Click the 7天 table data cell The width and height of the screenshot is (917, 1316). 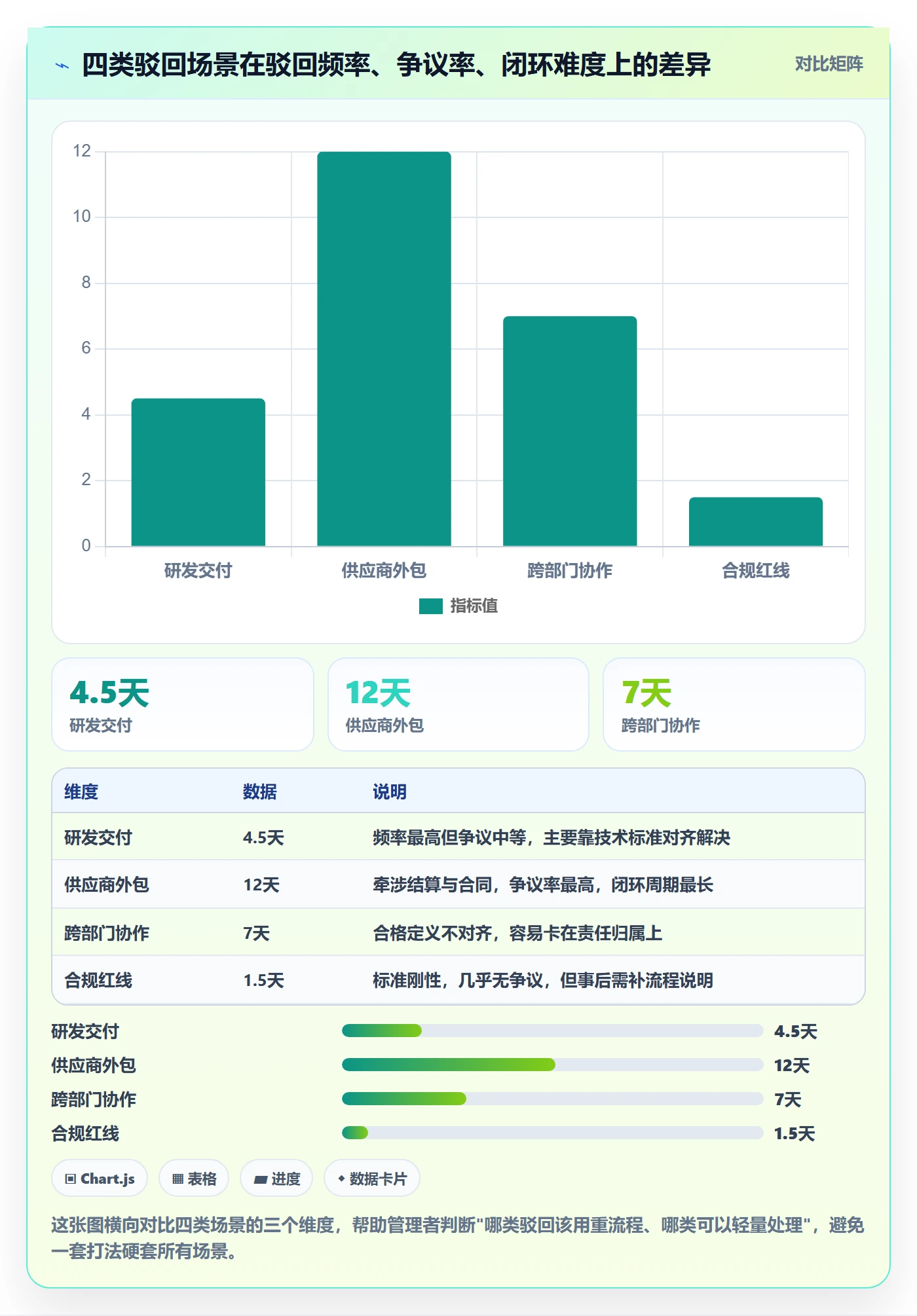[x=256, y=932]
